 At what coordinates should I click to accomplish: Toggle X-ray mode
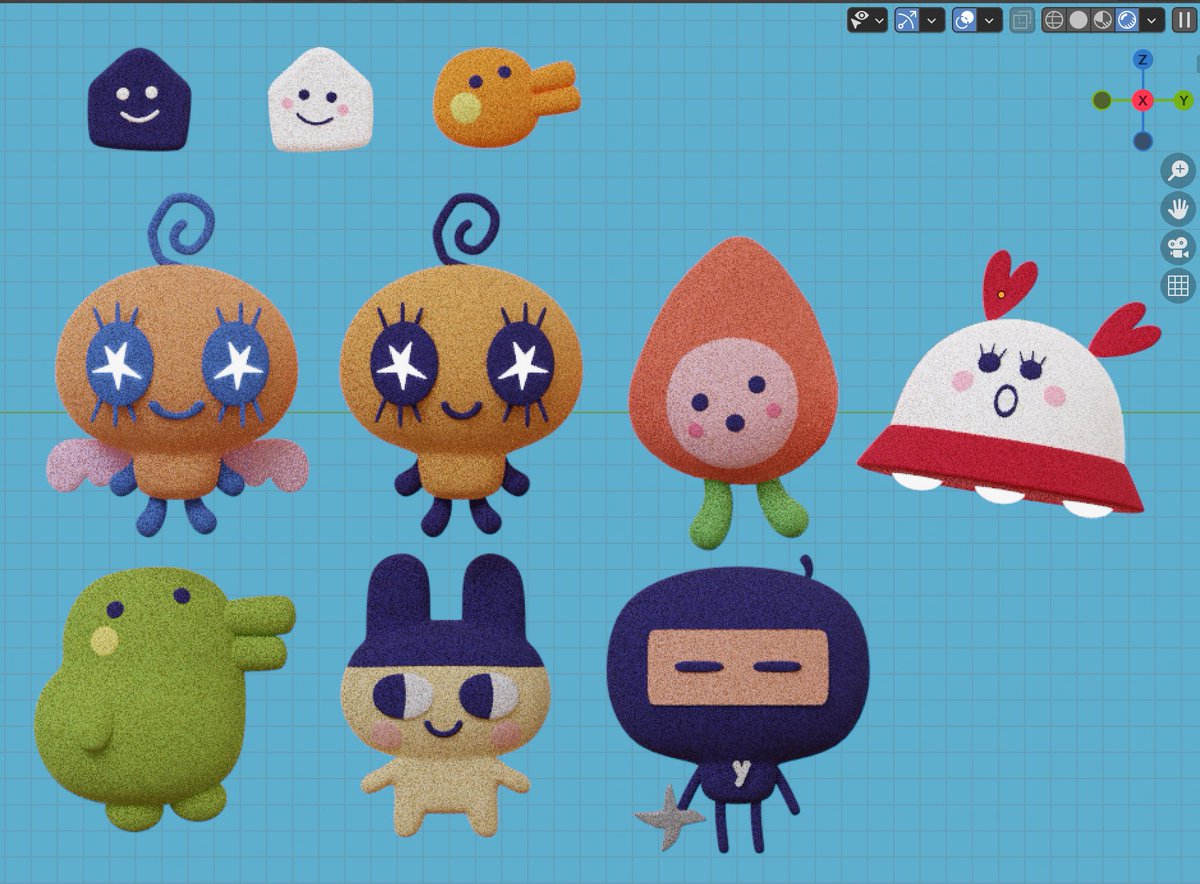click(x=1022, y=19)
